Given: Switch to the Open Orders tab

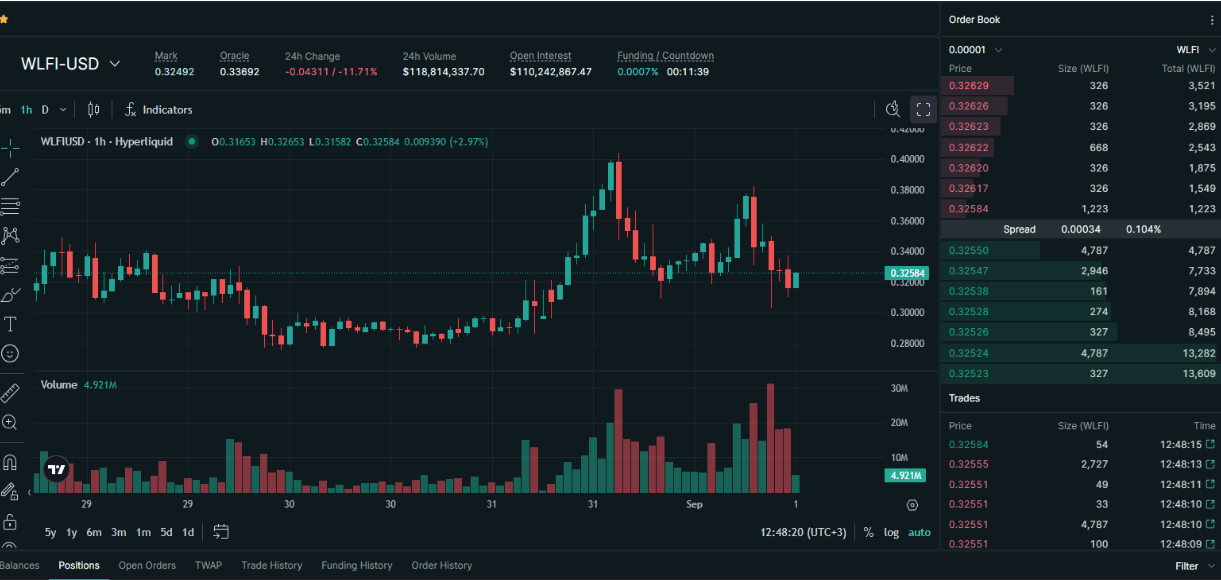Looking at the screenshot, I should coord(147,565).
